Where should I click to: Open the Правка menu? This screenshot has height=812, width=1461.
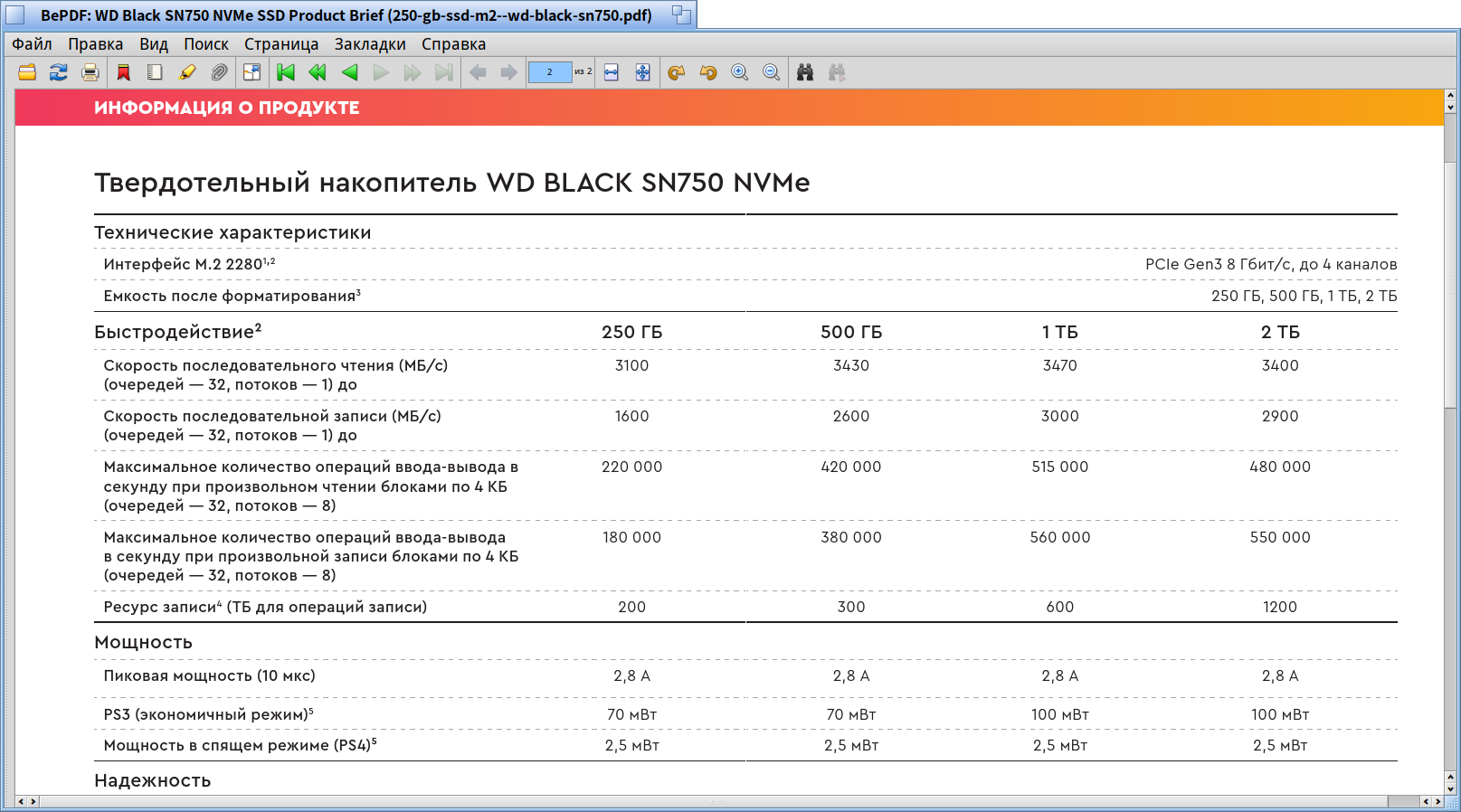pos(96,44)
